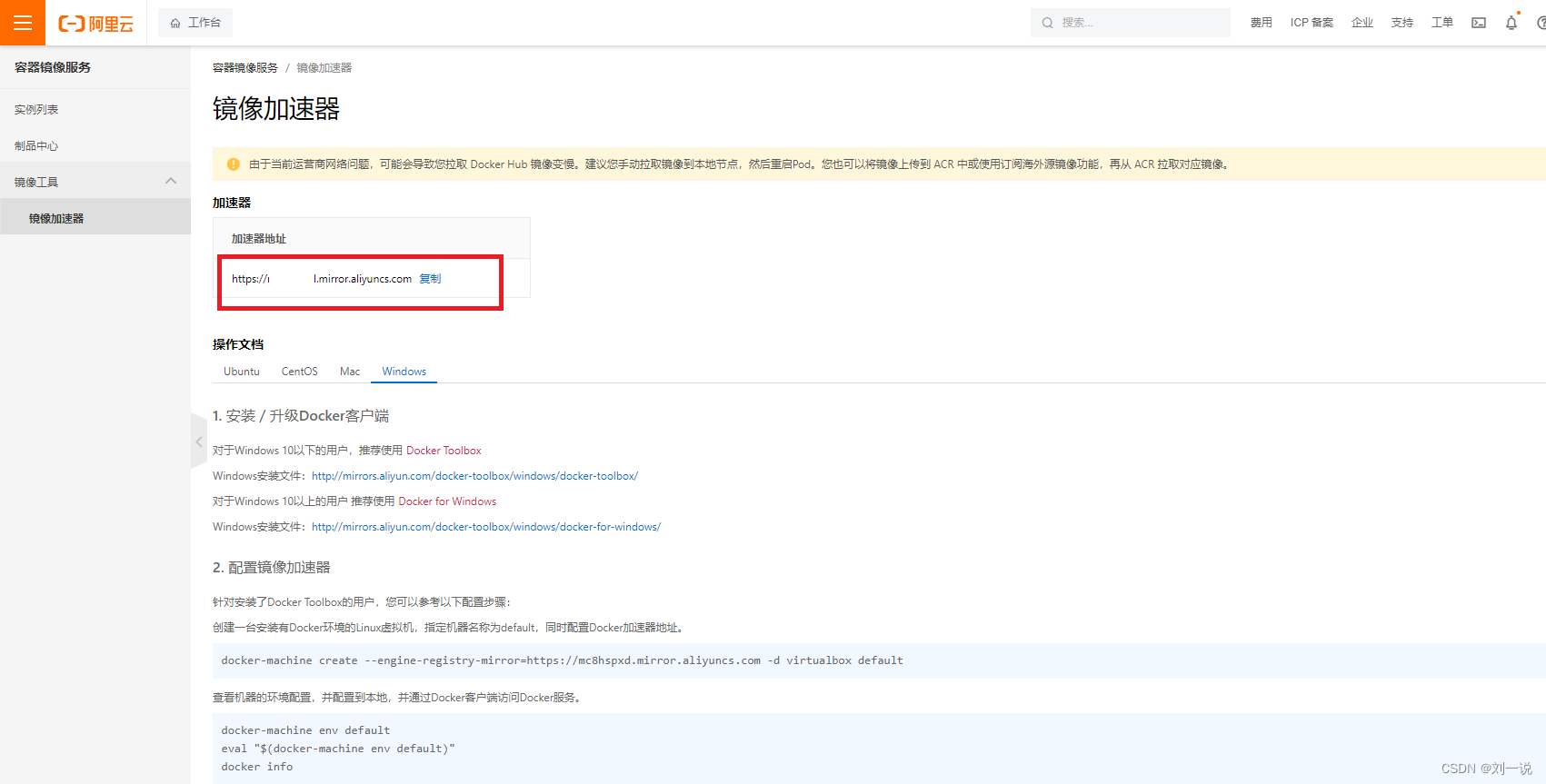Open the hamburger main menu
Screen dimensions: 1546x784
[x=23, y=23]
